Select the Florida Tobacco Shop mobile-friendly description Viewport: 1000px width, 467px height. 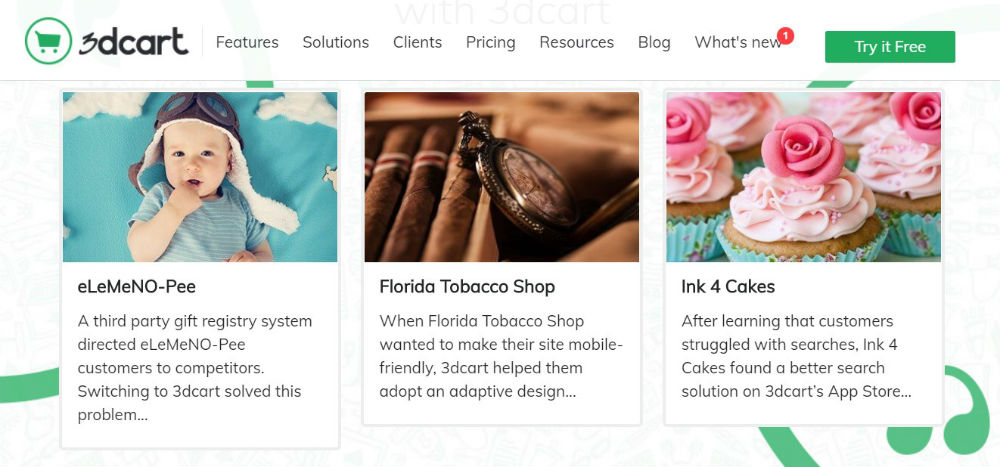[501, 357]
